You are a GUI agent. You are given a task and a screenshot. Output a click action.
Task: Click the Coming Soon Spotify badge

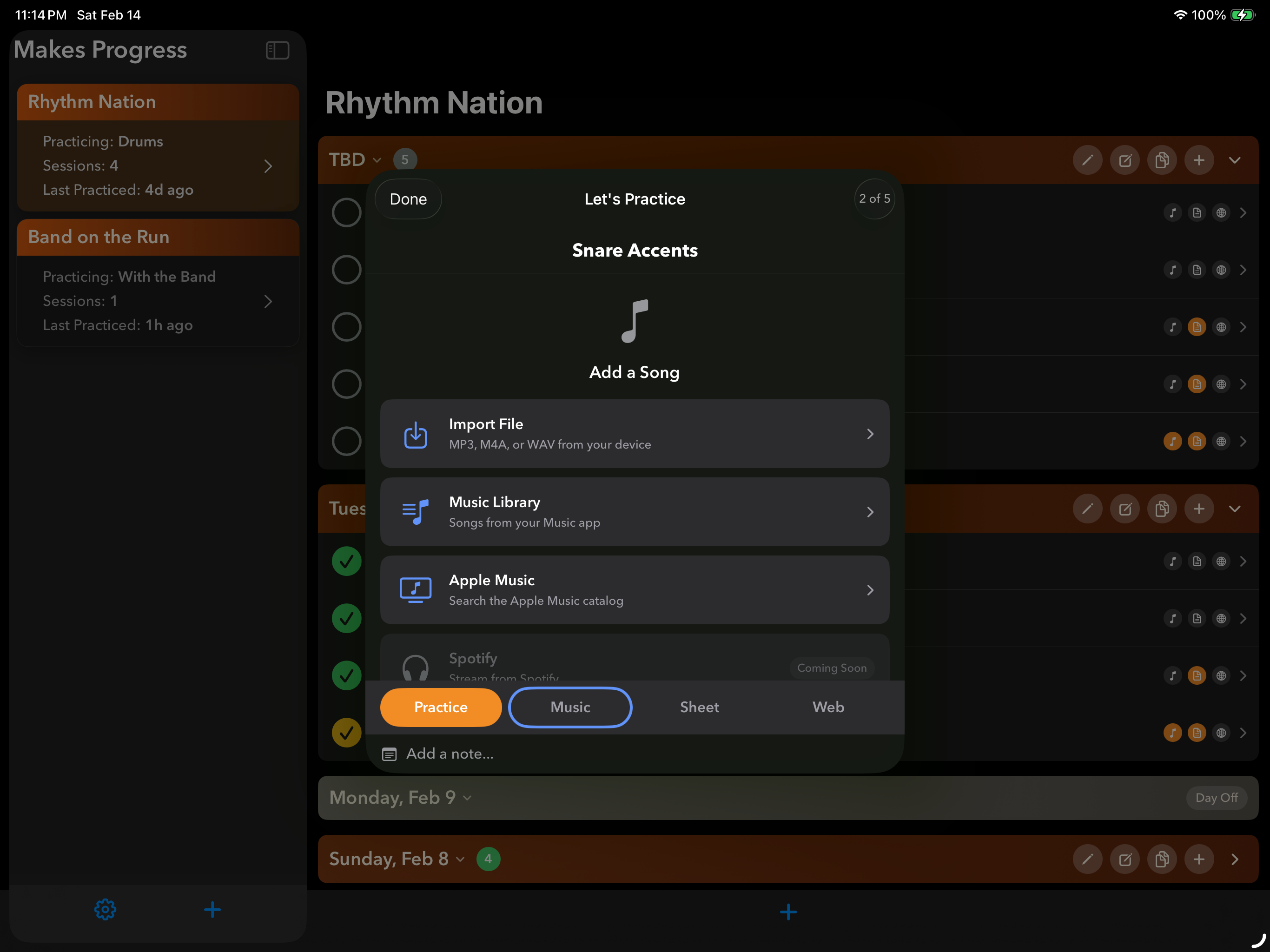point(832,668)
